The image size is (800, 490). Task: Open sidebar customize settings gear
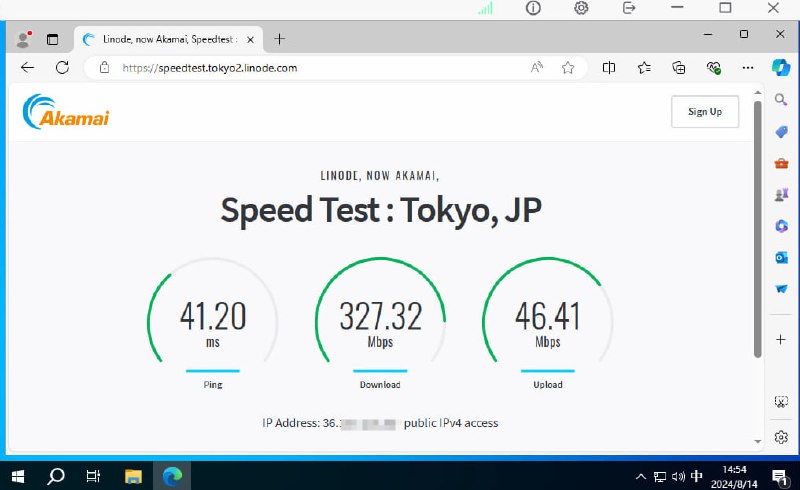click(x=781, y=437)
